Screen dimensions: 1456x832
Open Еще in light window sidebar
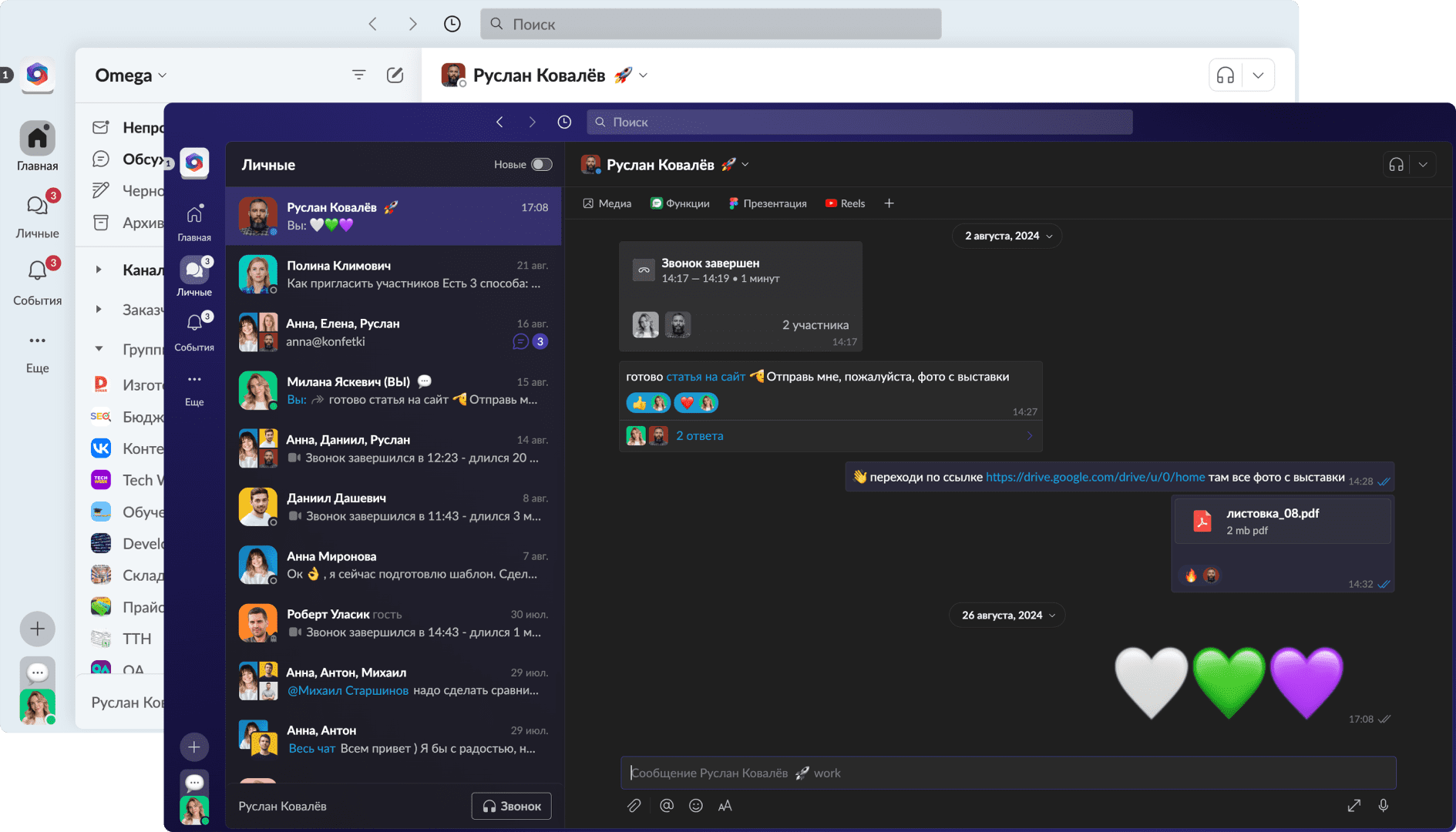coord(37,352)
